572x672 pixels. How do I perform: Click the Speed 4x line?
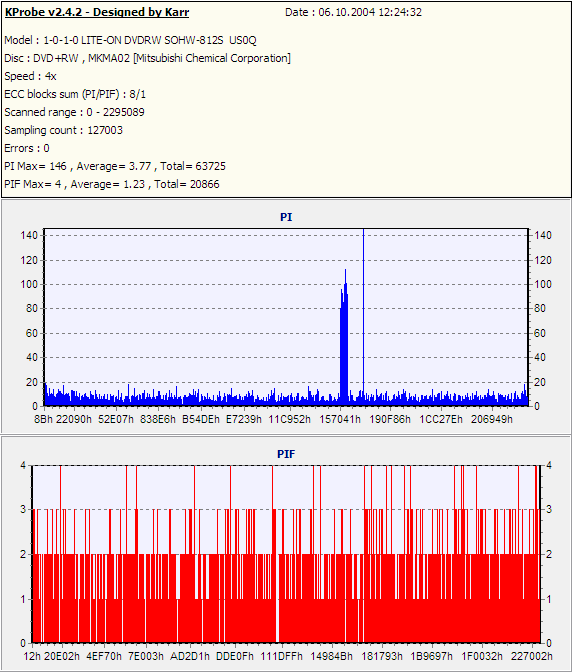(x=30, y=76)
